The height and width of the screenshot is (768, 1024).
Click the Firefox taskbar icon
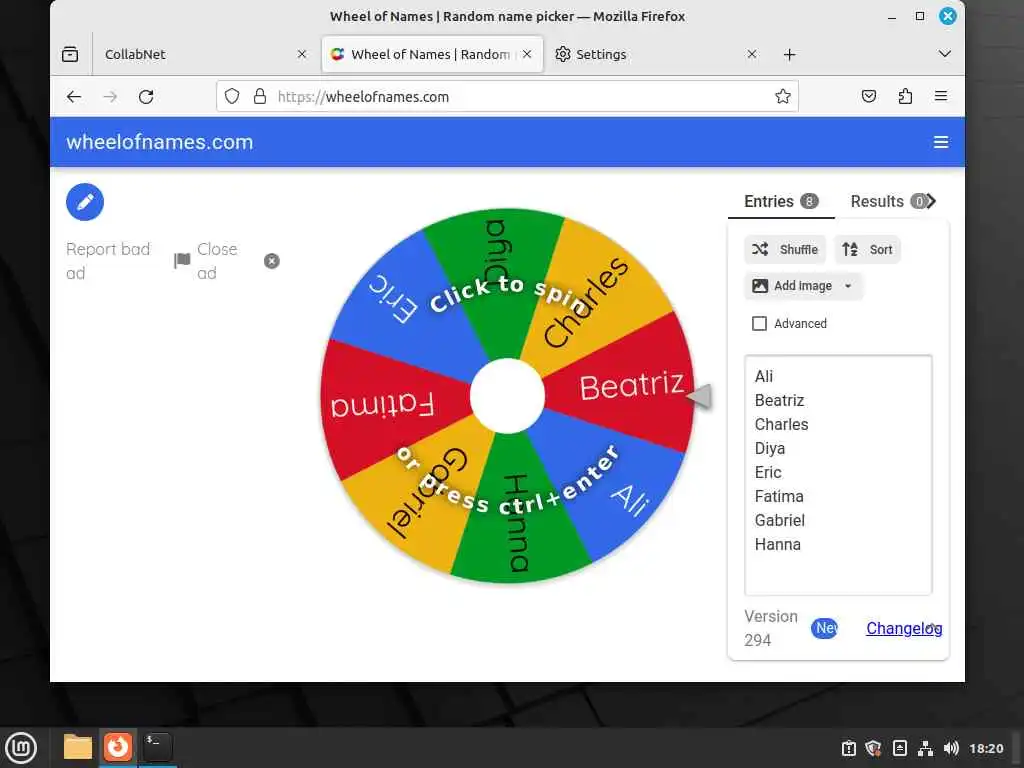point(118,747)
